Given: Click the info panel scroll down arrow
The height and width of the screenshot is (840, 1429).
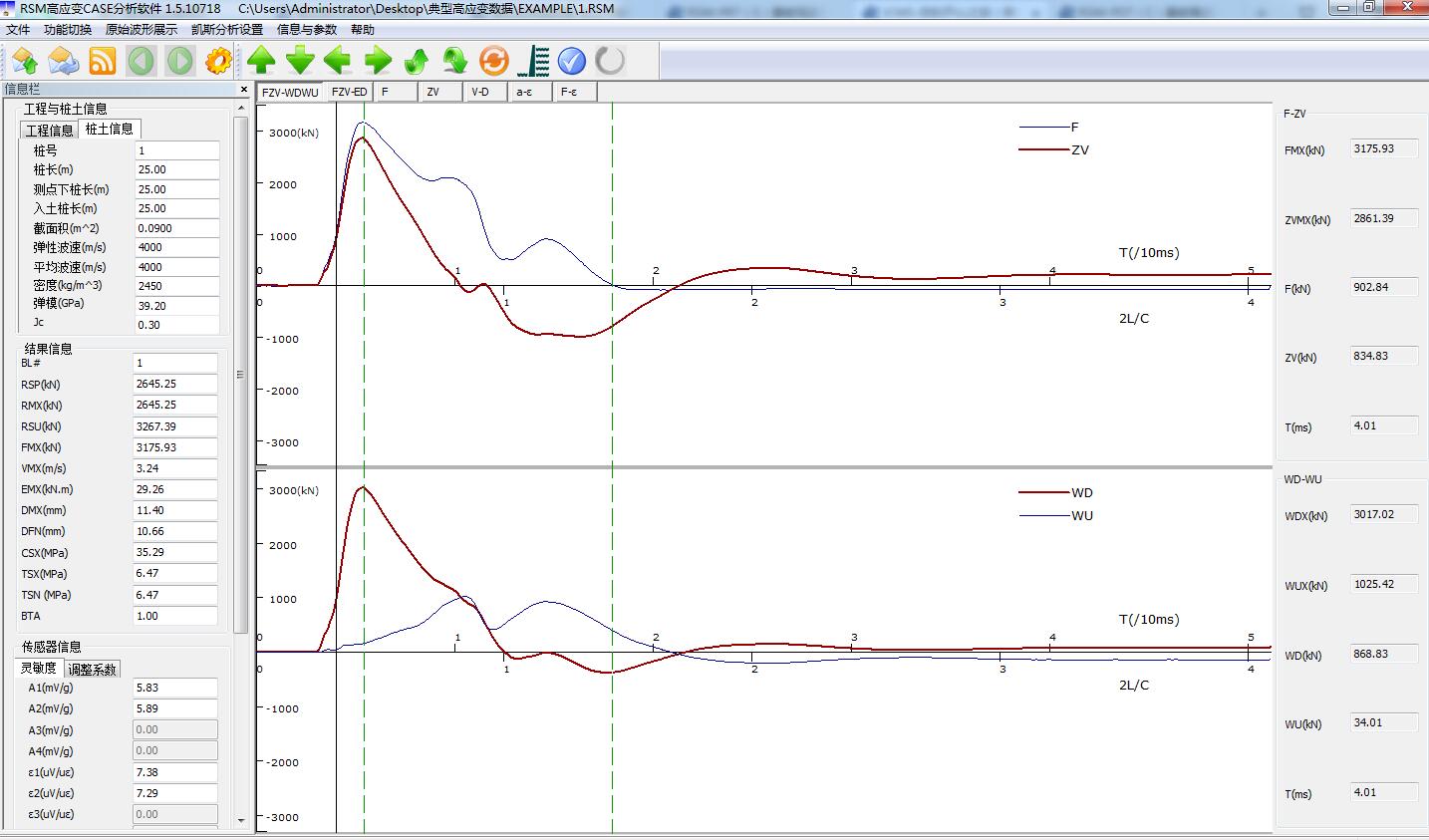Looking at the screenshot, I should pyautogui.click(x=240, y=821).
